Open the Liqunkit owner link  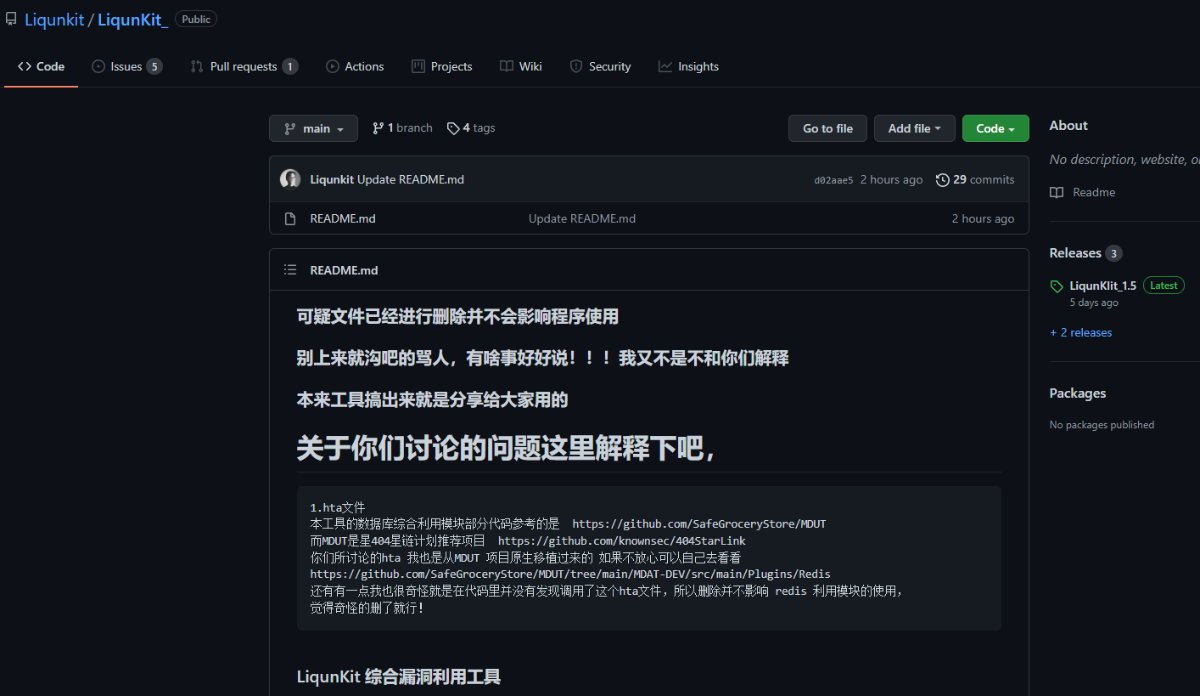(x=54, y=20)
